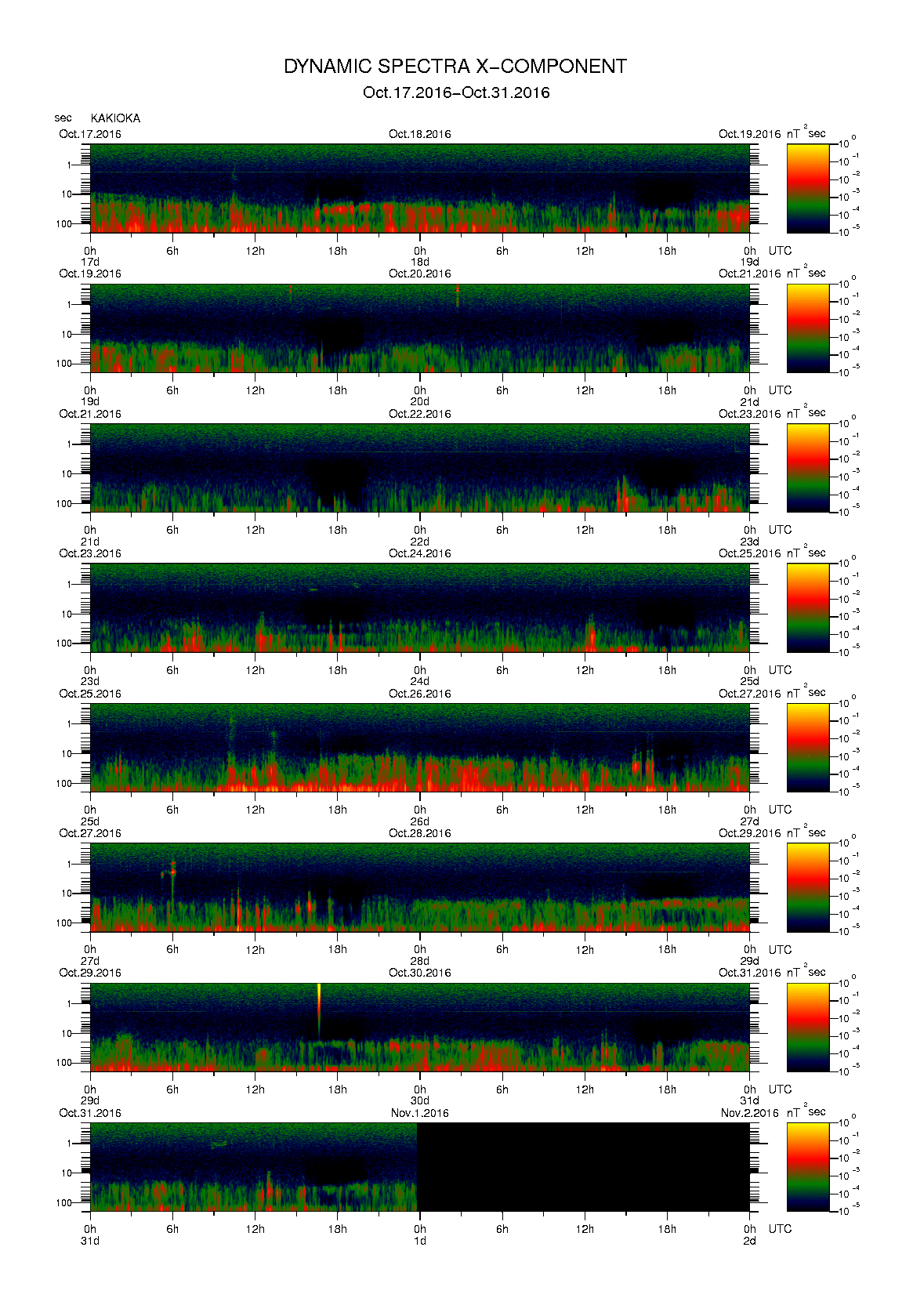Click the 26d day marker
This screenshot has width=913, height=1316.
pyautogui.click(x=420, y=821)
